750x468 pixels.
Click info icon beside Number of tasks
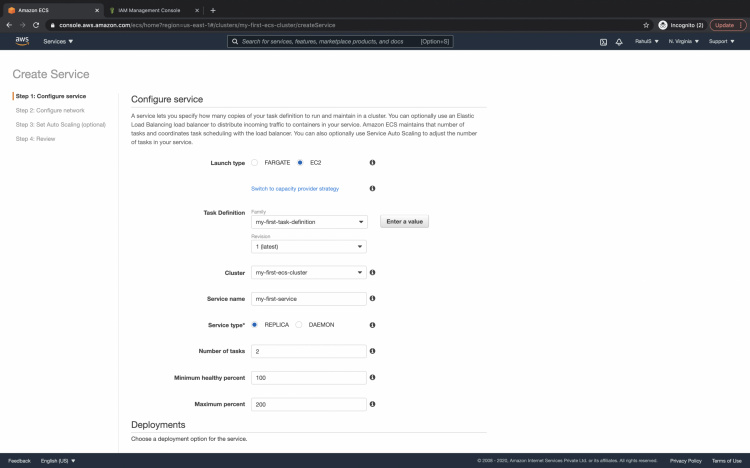point(372,351)
